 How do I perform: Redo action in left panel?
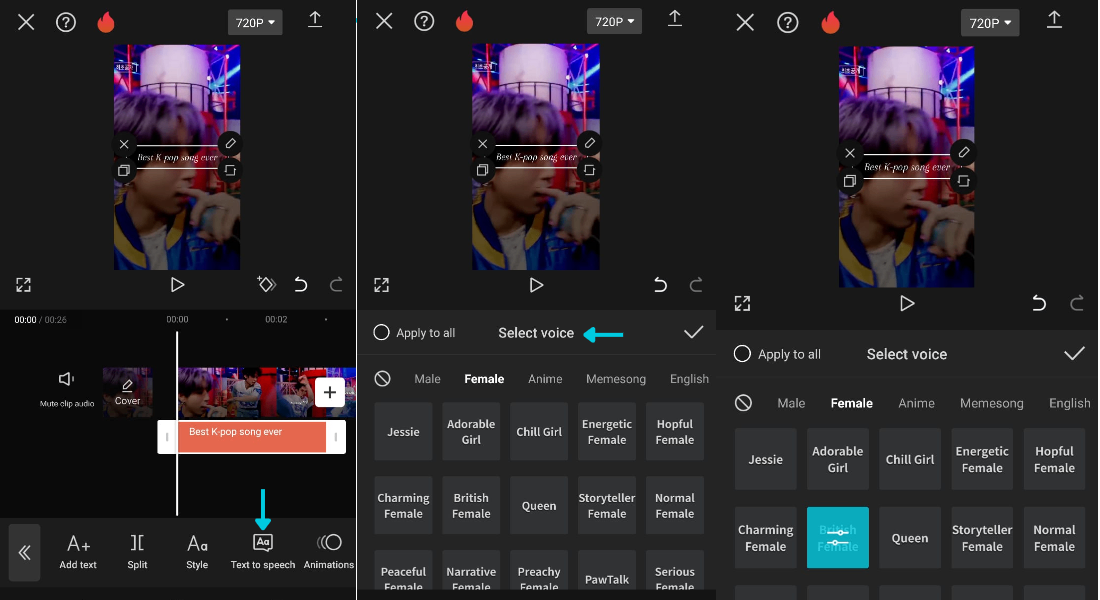pyautogui.click(x=337, y=284)
